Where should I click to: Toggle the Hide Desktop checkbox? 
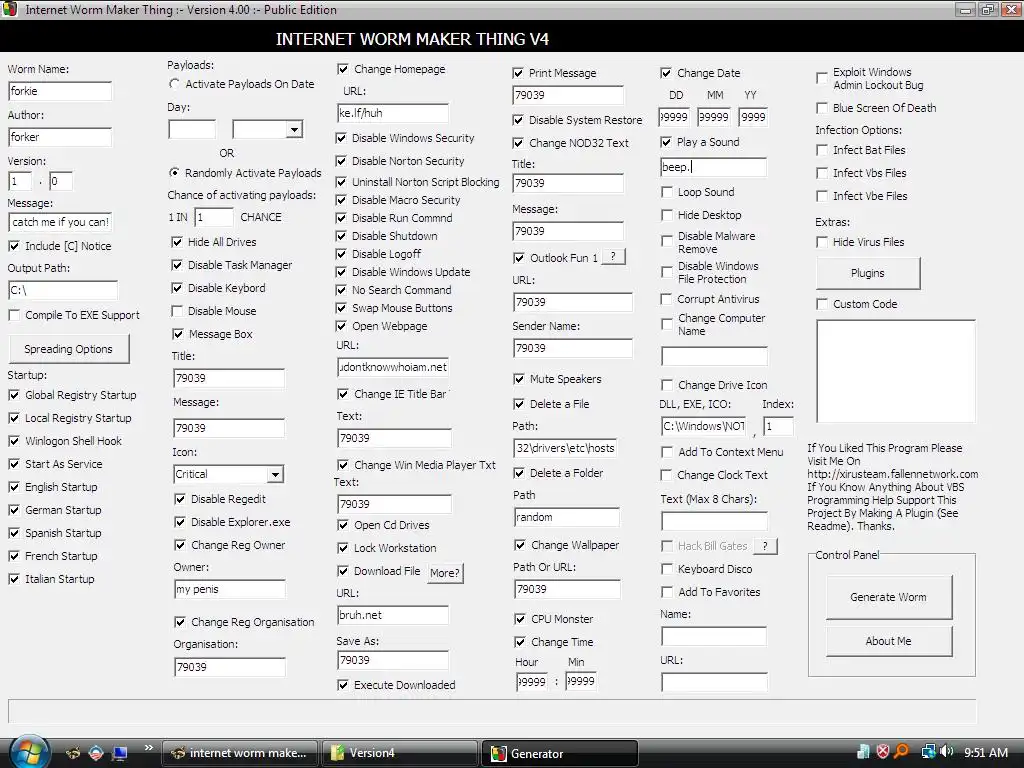point(667,215)
